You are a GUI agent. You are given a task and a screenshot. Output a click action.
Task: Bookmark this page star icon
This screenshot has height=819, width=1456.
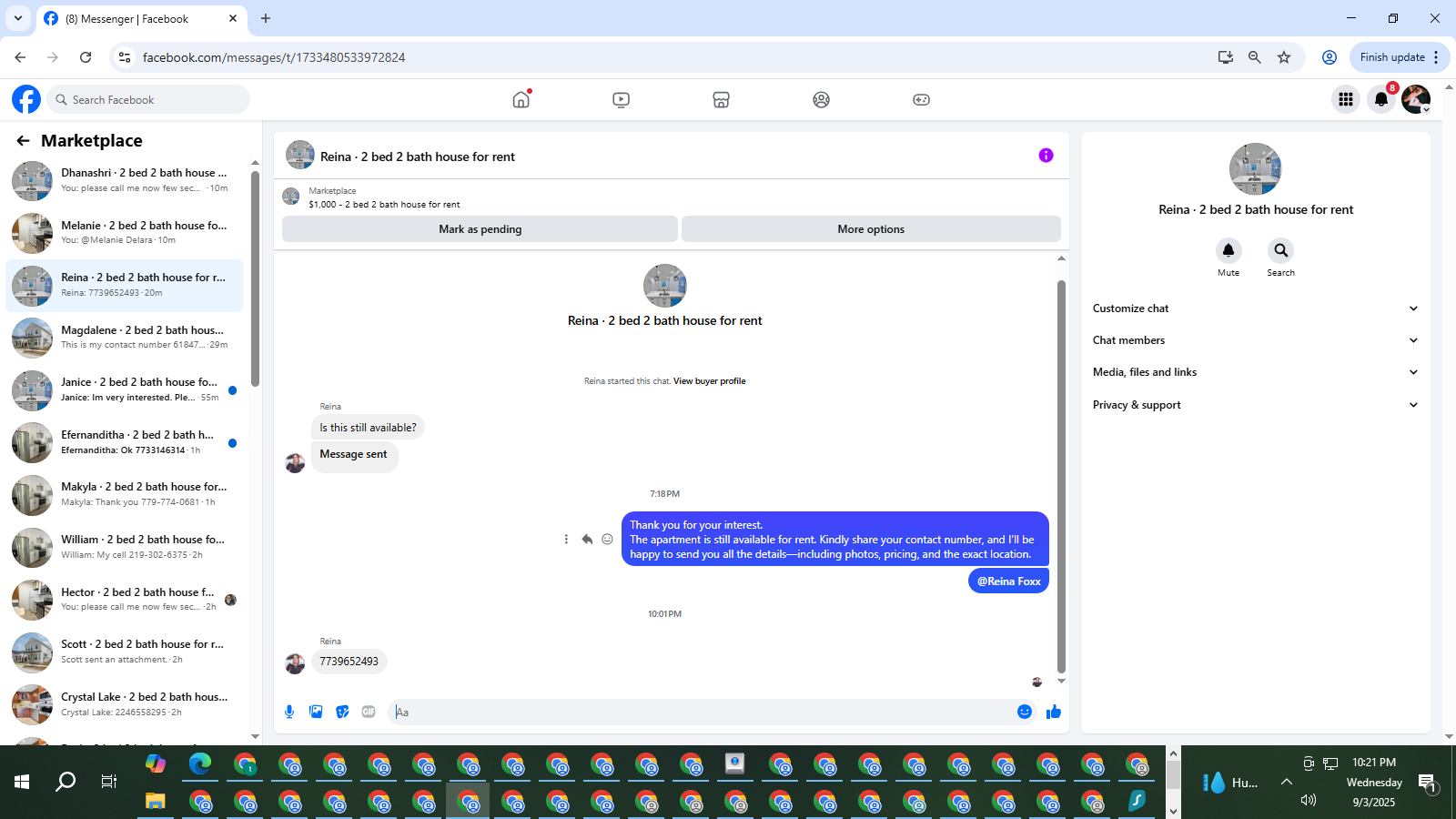pos(1284,57)
